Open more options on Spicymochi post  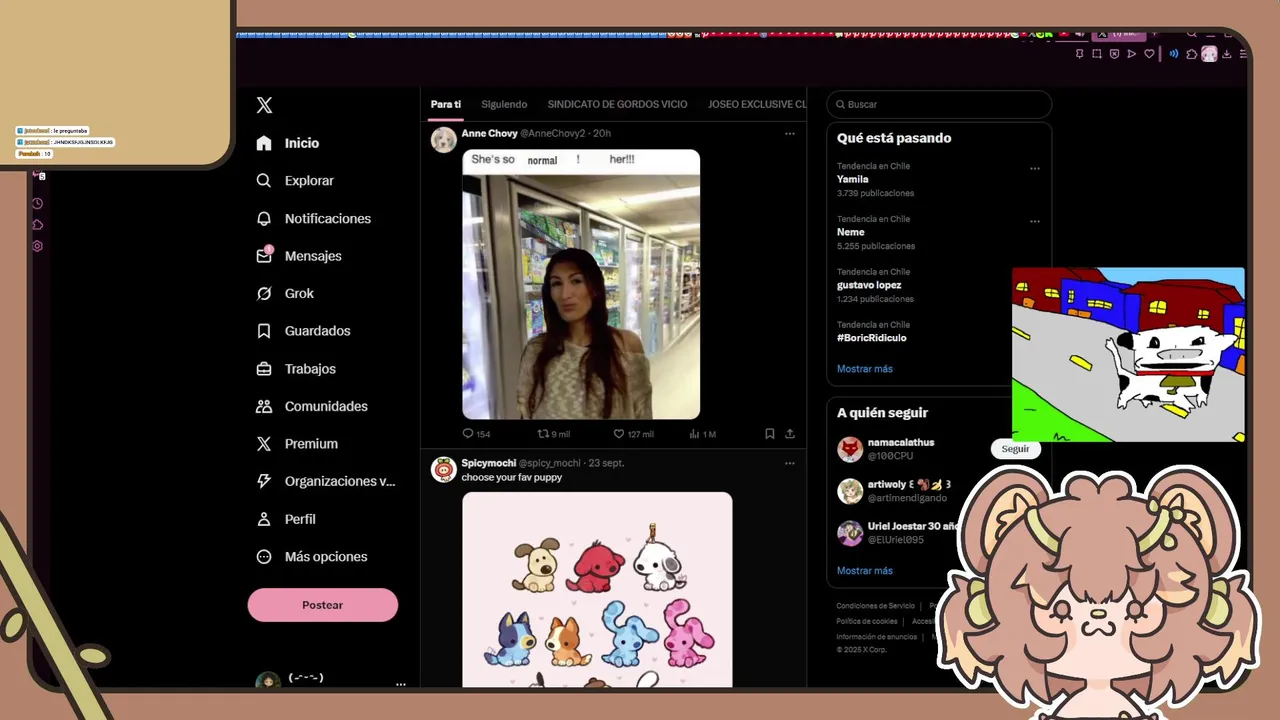[x=790, y=463]
